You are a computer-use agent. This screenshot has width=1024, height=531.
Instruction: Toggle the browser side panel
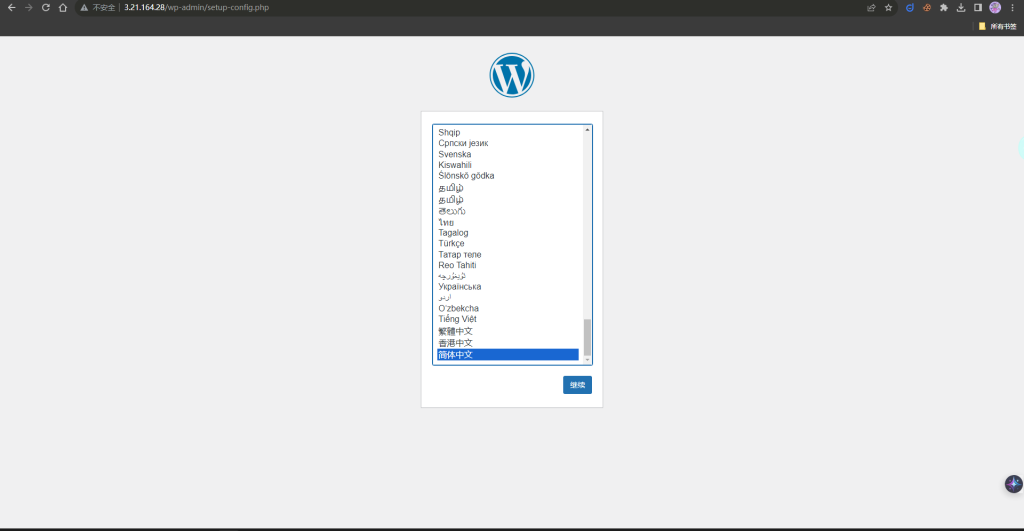(978, 8)
